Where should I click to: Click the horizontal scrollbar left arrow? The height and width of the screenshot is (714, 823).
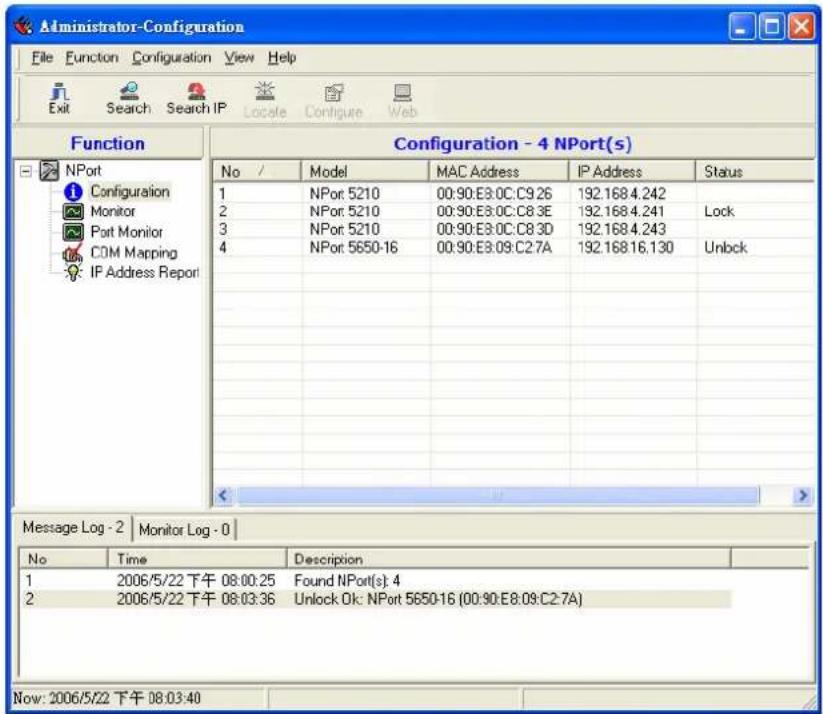(x=224, y=495)
